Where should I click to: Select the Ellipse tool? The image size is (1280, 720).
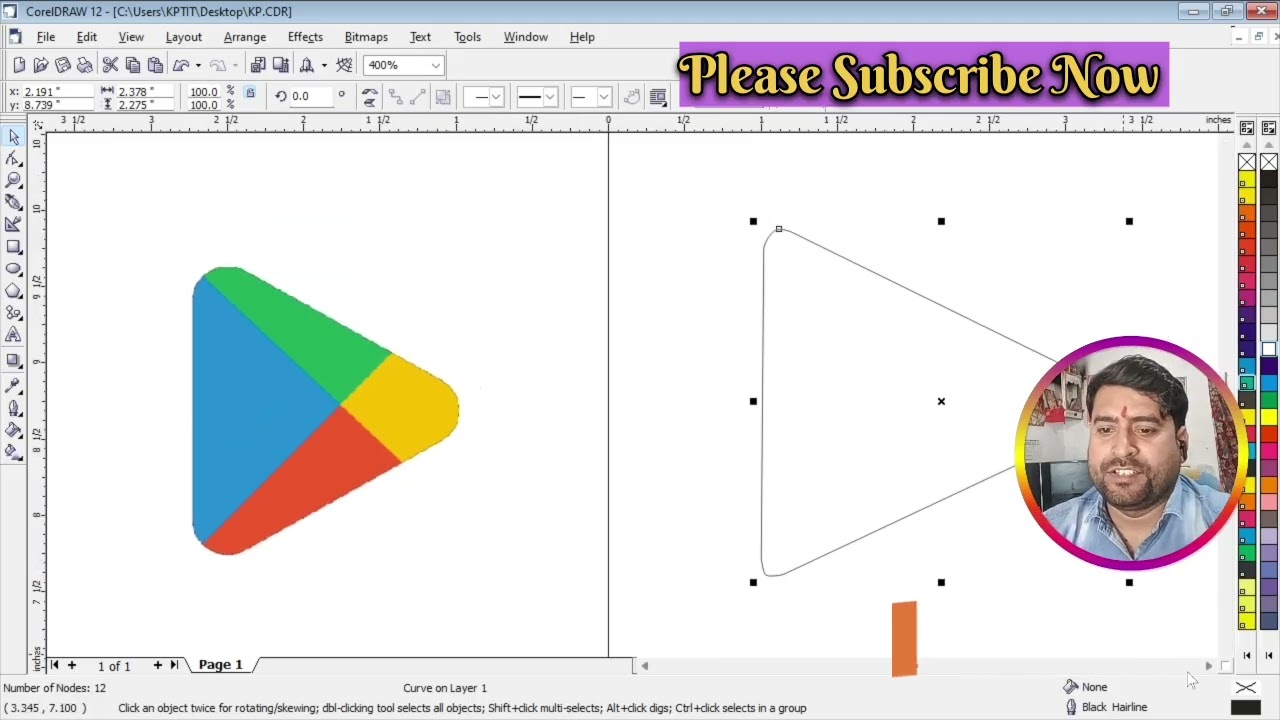point(13,268)
